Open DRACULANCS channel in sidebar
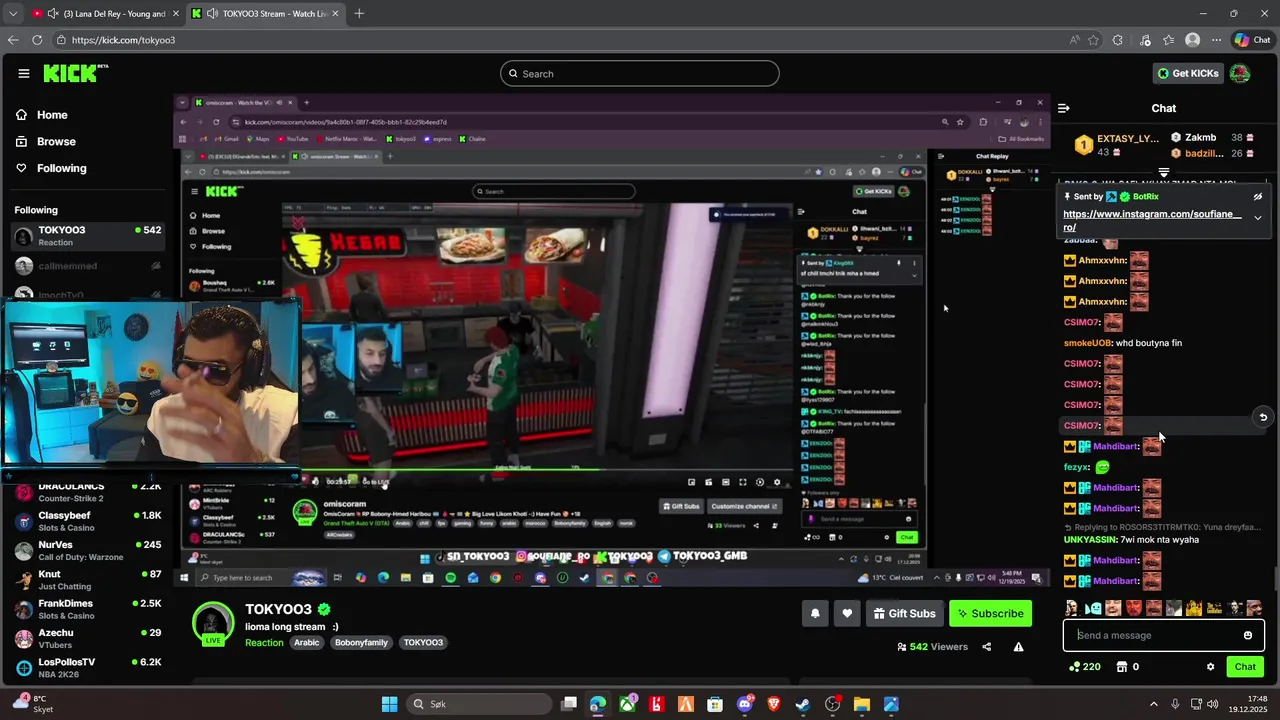 (x=88, y=492)
